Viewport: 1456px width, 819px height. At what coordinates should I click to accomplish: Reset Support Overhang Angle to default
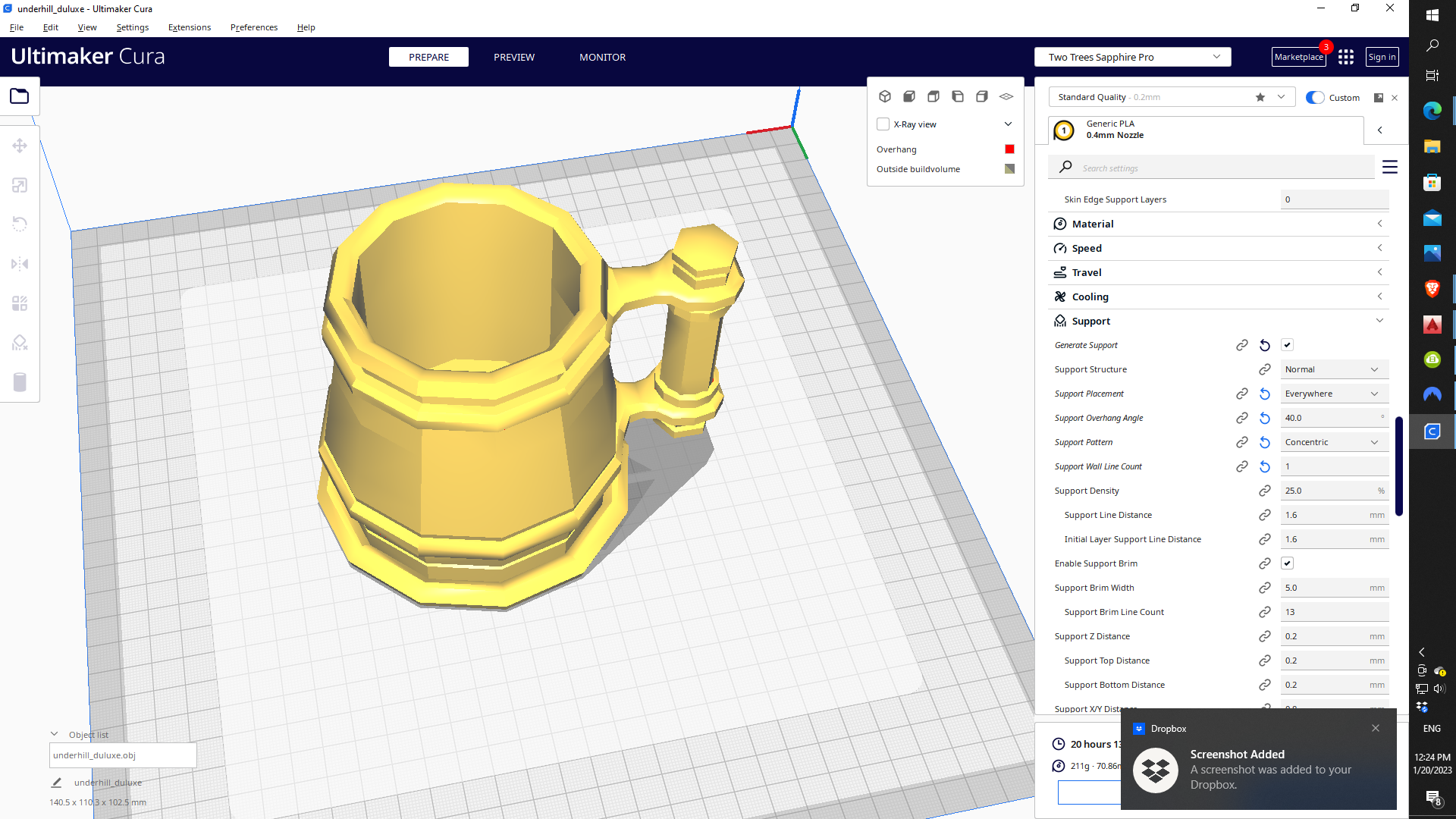click(x=1265, y=418)
